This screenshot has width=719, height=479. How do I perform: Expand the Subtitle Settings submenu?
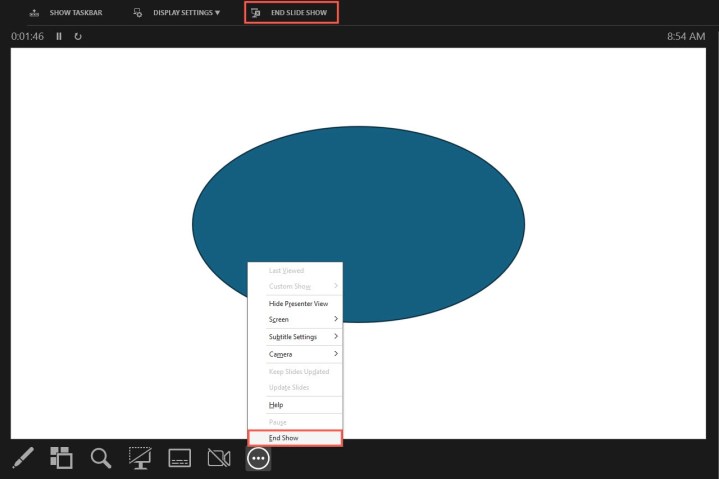(x=295, y=337)
